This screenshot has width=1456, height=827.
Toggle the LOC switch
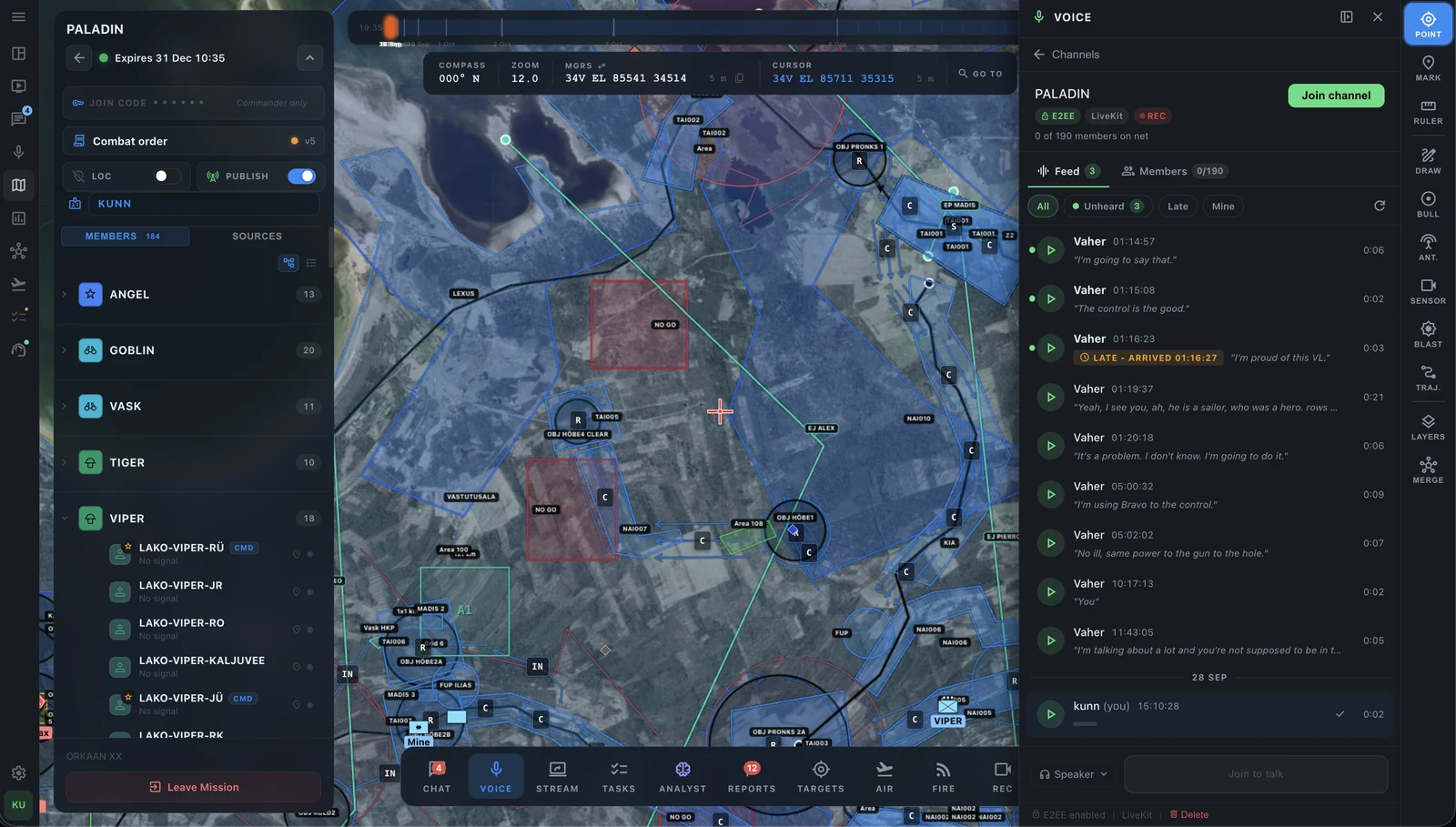tap(167, 176)
